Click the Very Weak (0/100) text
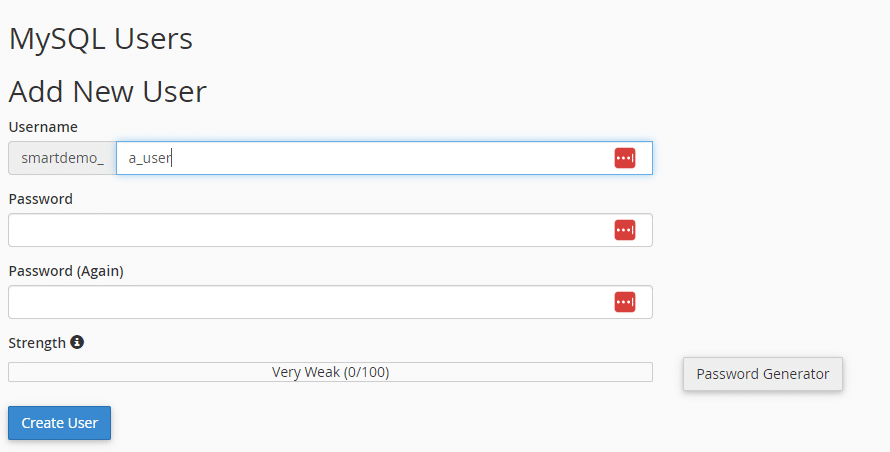 coord(330,372)
